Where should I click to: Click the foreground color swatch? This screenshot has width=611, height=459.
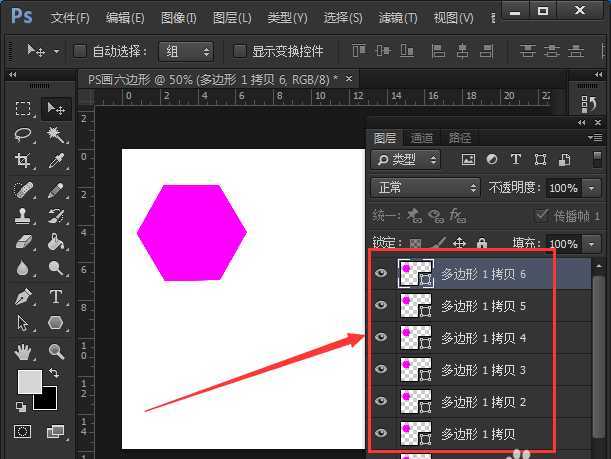29,381
